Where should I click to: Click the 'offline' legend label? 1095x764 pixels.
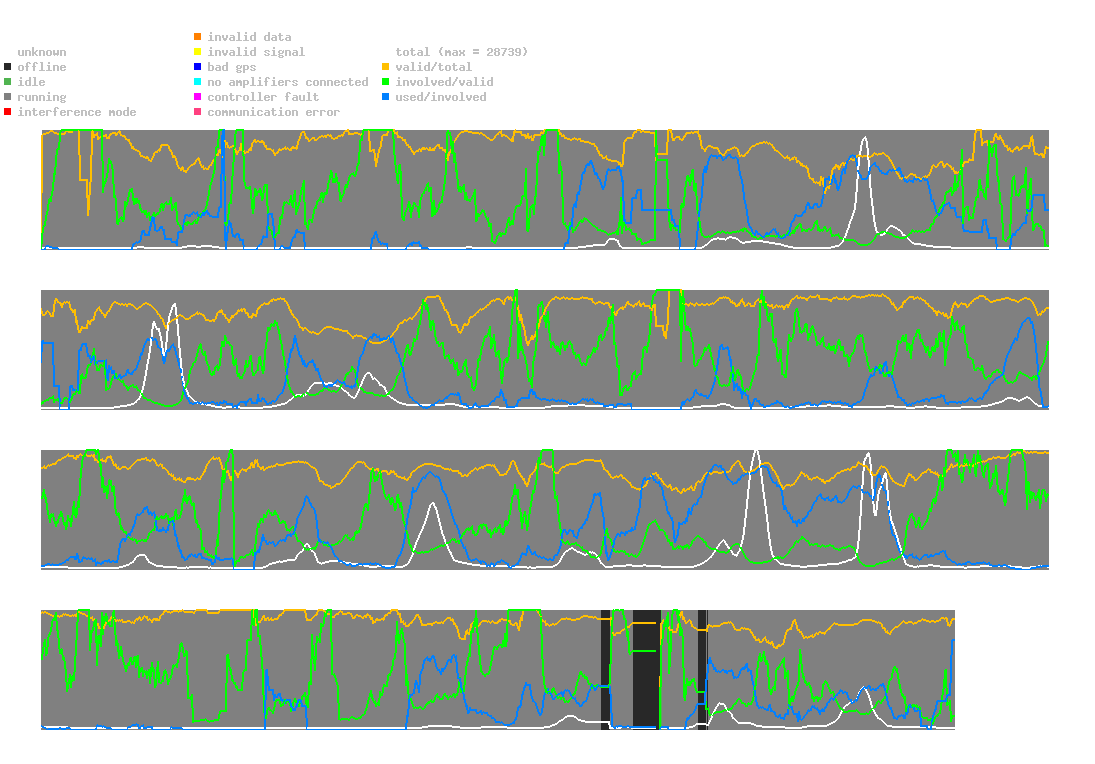coord(42,67)
